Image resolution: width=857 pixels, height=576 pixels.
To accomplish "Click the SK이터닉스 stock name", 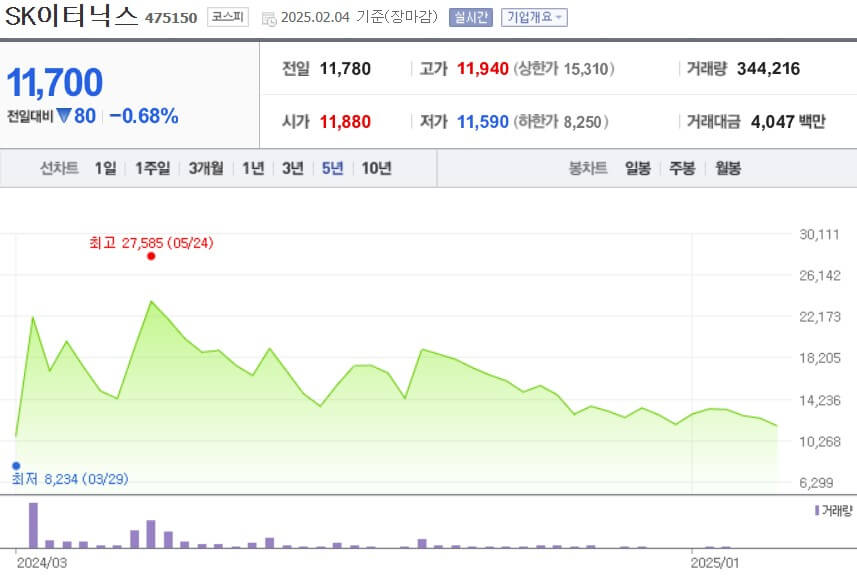I will click(72, 16).
